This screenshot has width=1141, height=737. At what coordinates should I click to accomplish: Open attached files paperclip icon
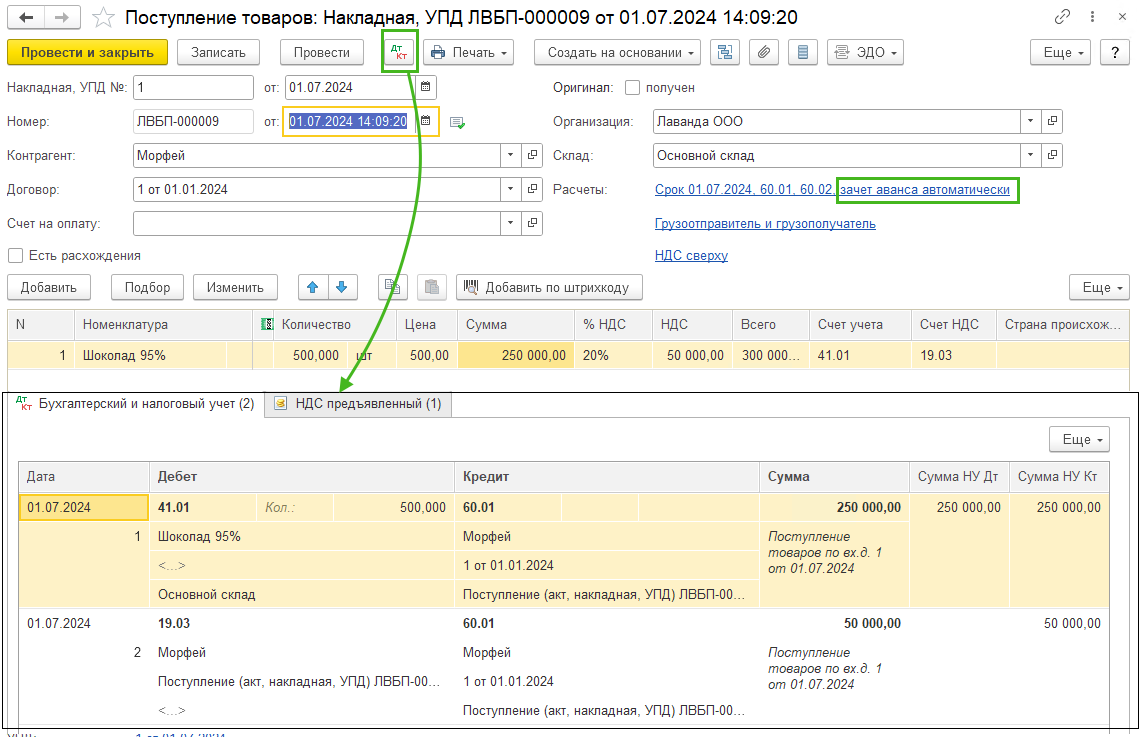pyautogui.click(x=764, y=52)
